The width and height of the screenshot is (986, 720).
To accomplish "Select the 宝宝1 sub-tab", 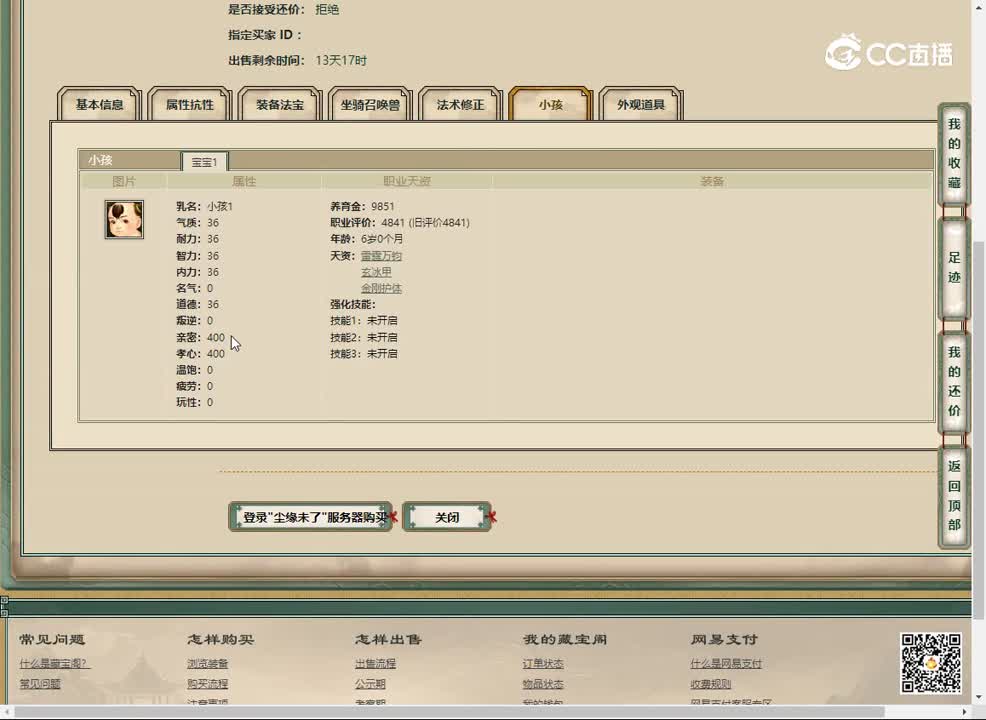I will click(204, 161).
